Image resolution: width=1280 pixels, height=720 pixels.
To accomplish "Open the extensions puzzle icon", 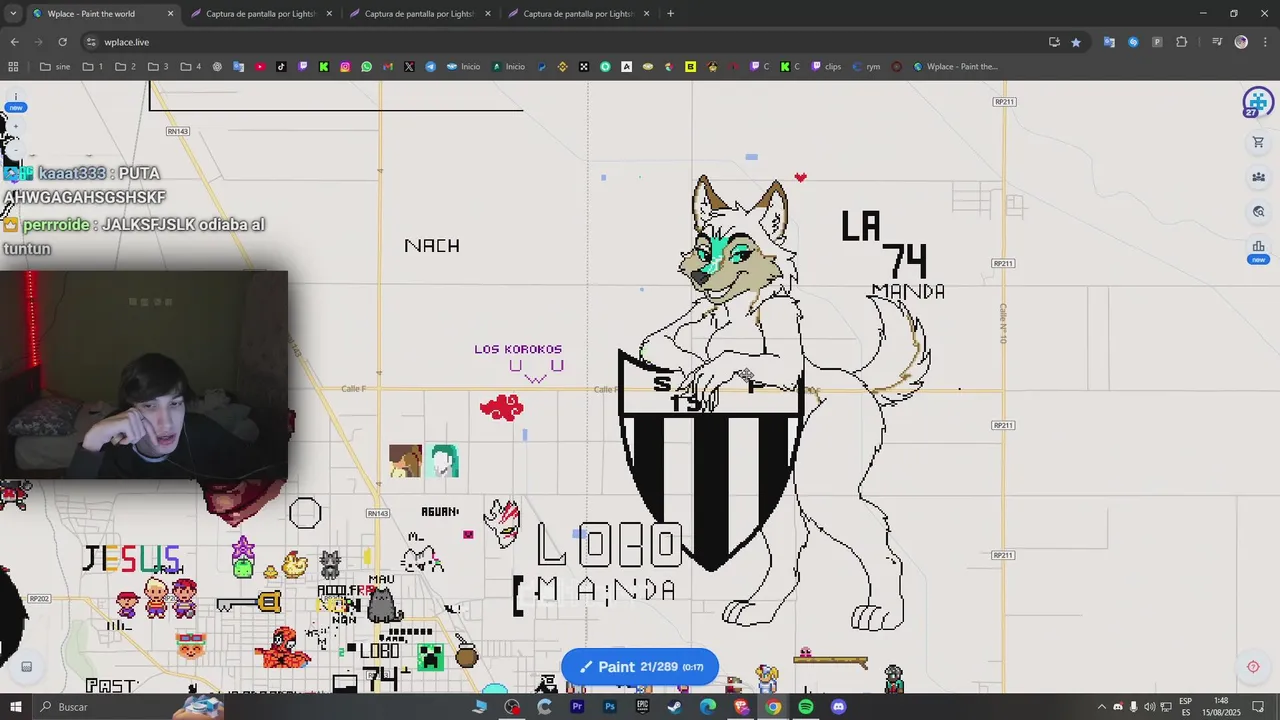I will (1182, 42).
